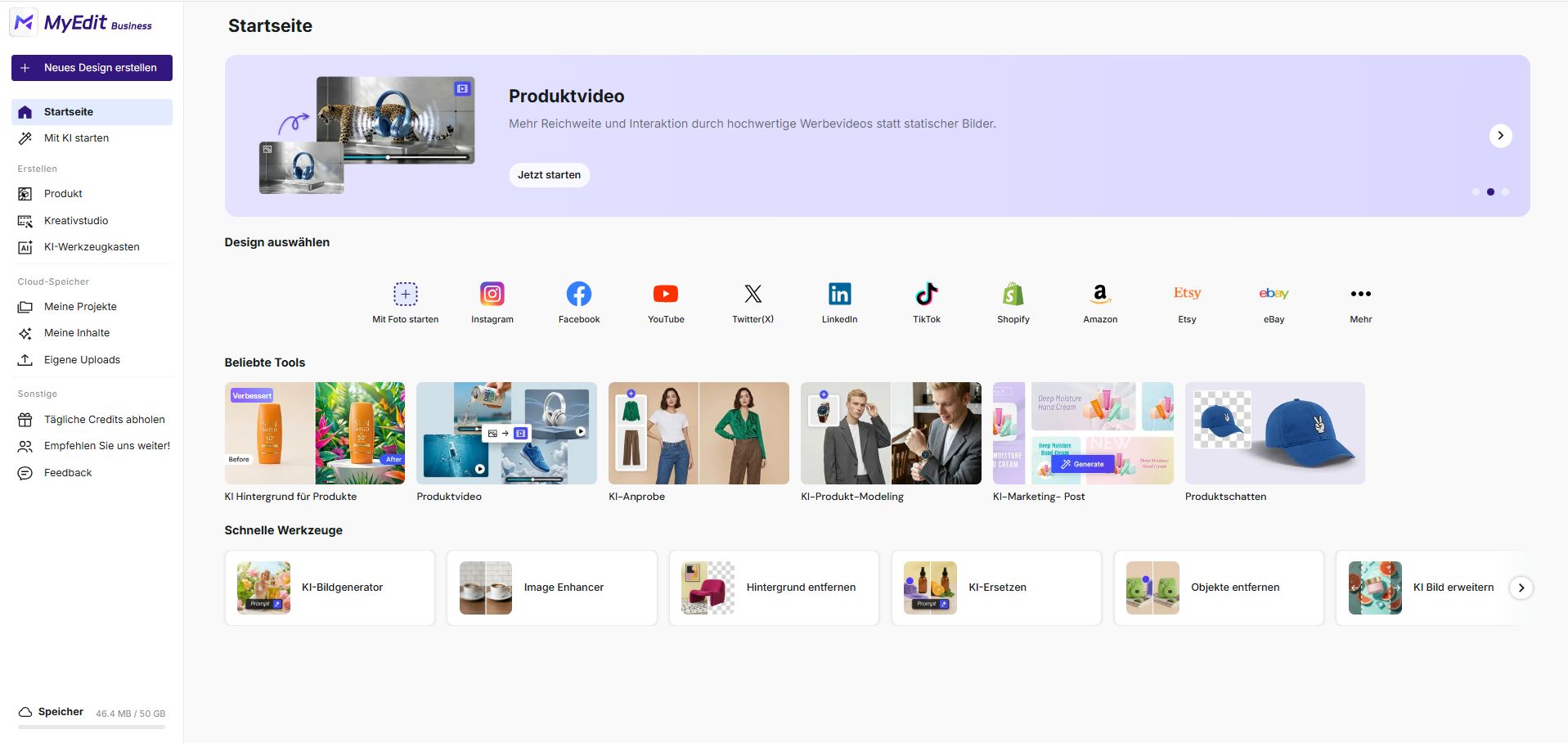1568x743 pixels.
Task: Open Startseite menu item
Action: 92,112
